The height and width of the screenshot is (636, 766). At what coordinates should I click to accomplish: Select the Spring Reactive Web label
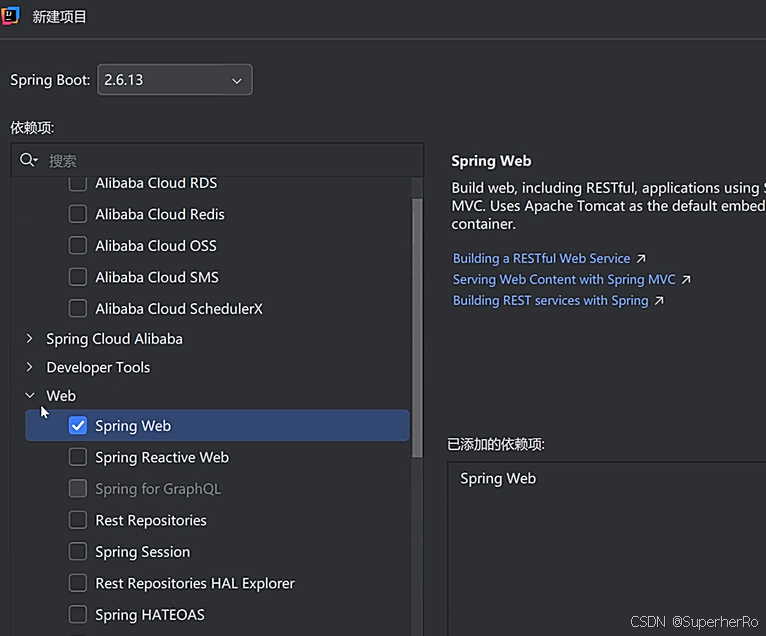pyautogui.click(x=162, y=458)
